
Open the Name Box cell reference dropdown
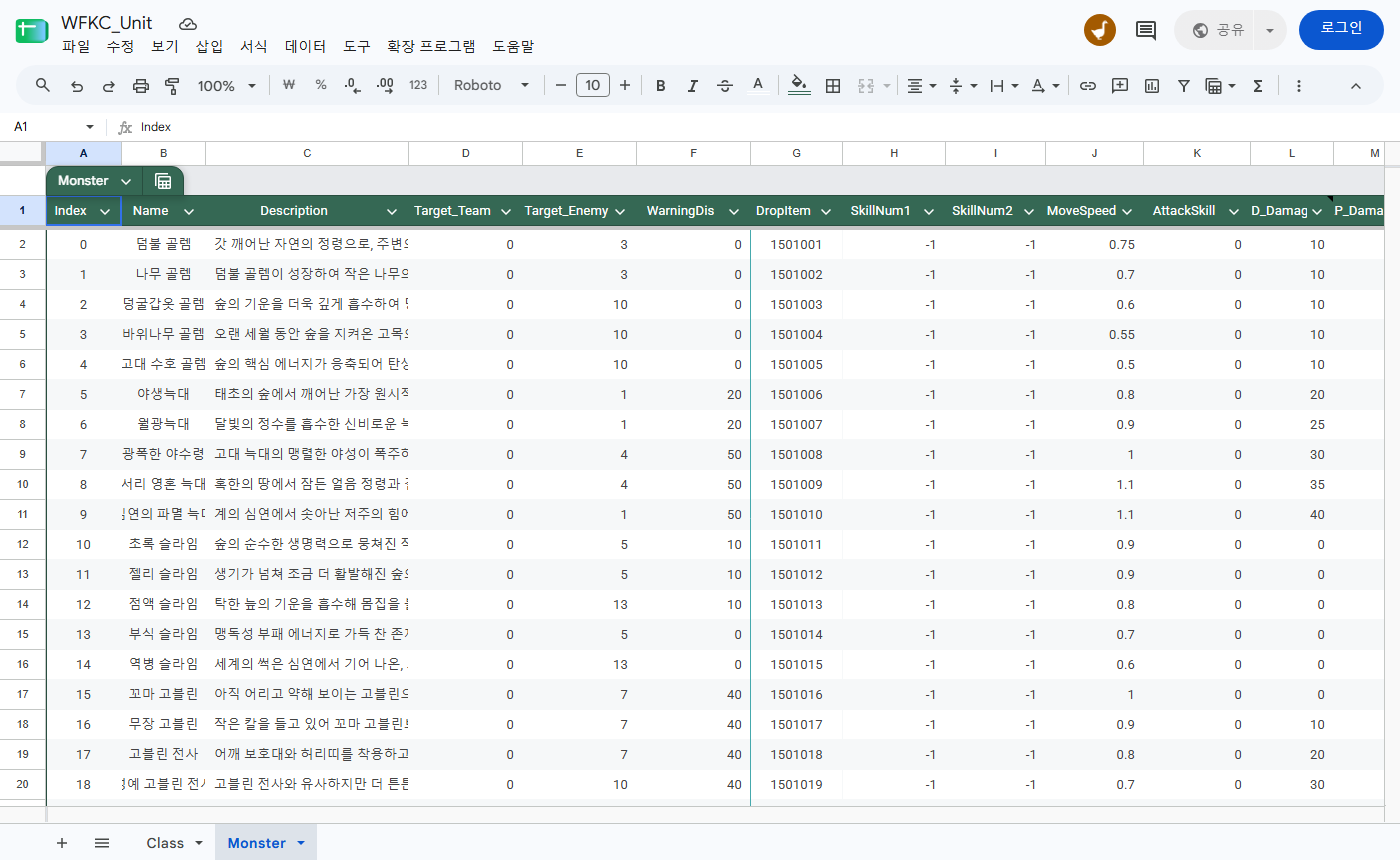click(90, 127)
